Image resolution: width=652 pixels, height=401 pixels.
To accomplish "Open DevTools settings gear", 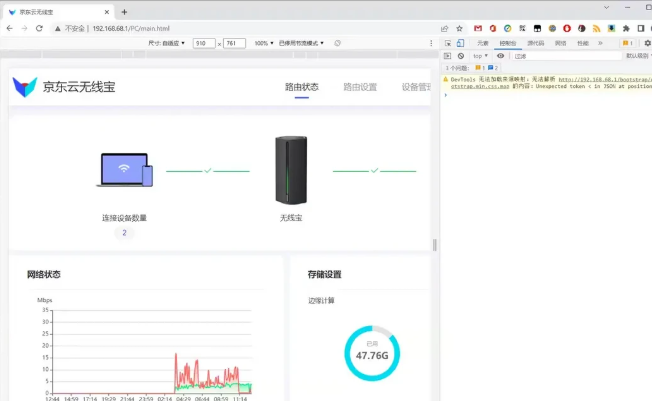I will pos(648,43).
